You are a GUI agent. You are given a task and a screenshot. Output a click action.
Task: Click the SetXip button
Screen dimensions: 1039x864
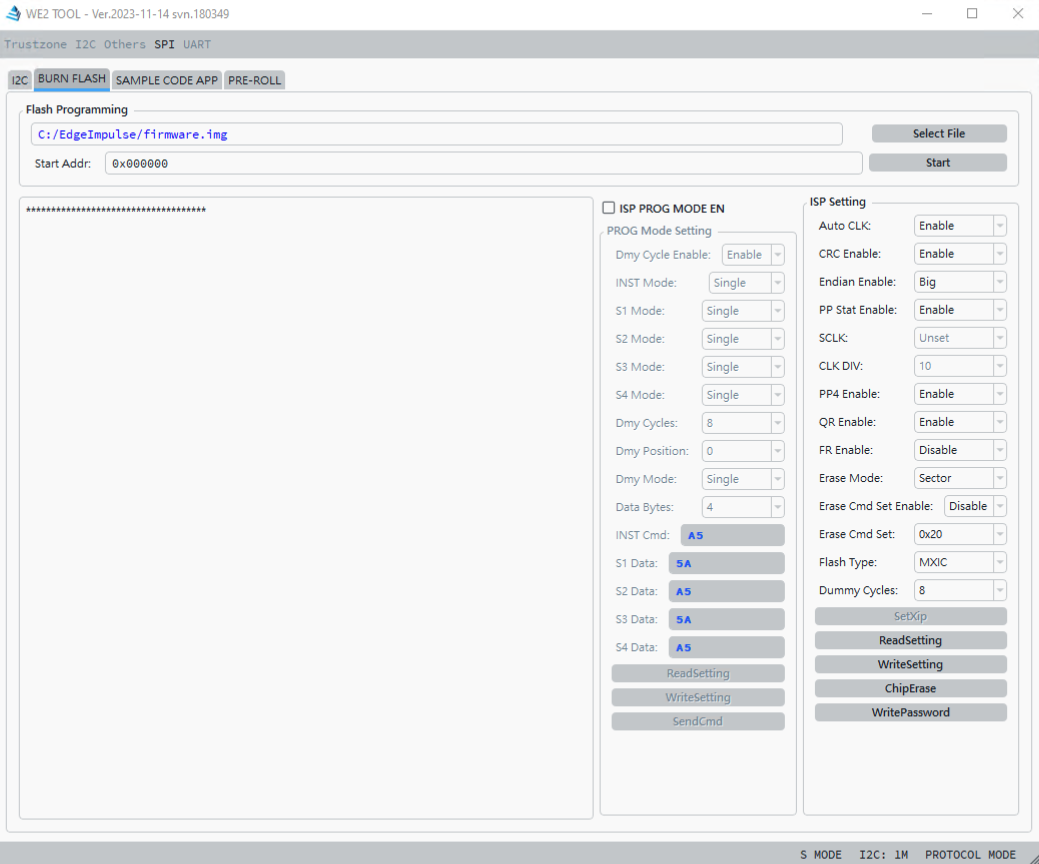(910, 616)
